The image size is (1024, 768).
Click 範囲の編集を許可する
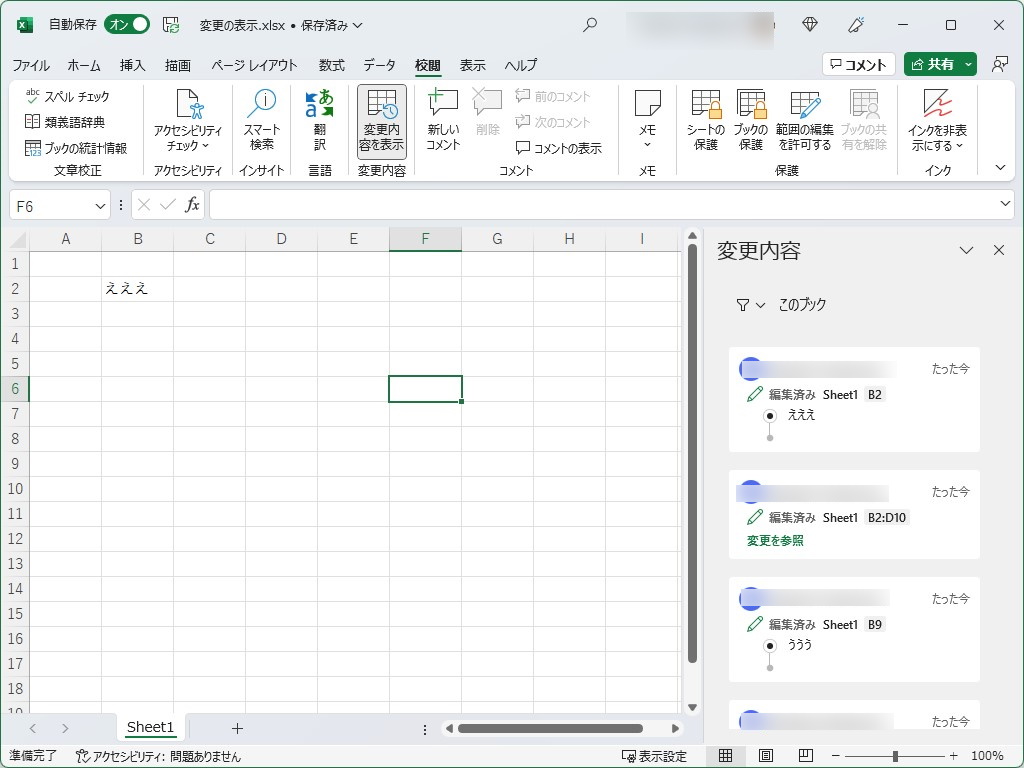804,117
